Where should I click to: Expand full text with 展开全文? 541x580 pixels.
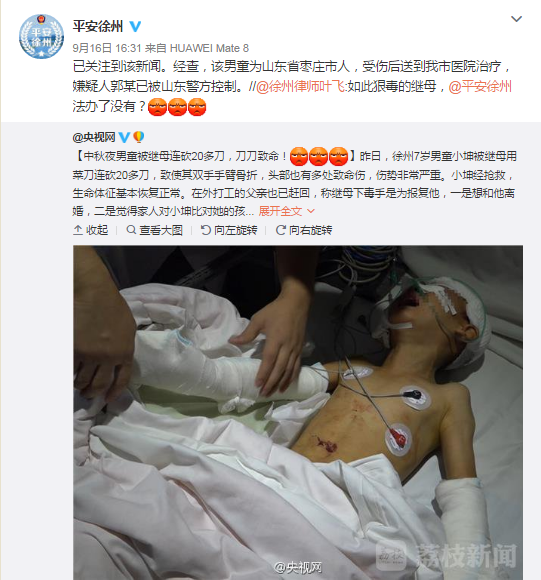pos(286,211)
